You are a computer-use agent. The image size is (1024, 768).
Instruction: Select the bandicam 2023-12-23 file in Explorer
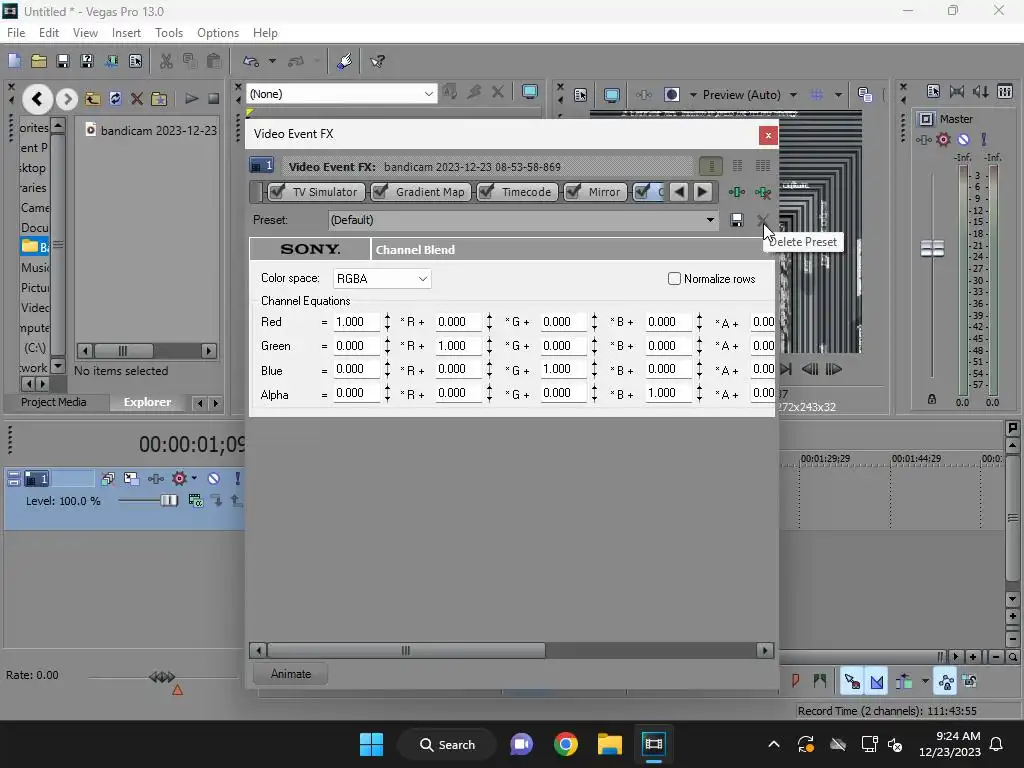[152, 131]
